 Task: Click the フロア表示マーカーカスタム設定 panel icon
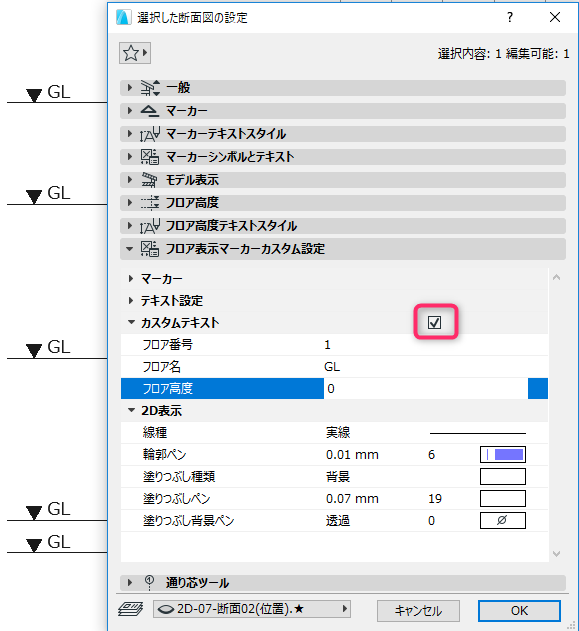click(150, 249)
